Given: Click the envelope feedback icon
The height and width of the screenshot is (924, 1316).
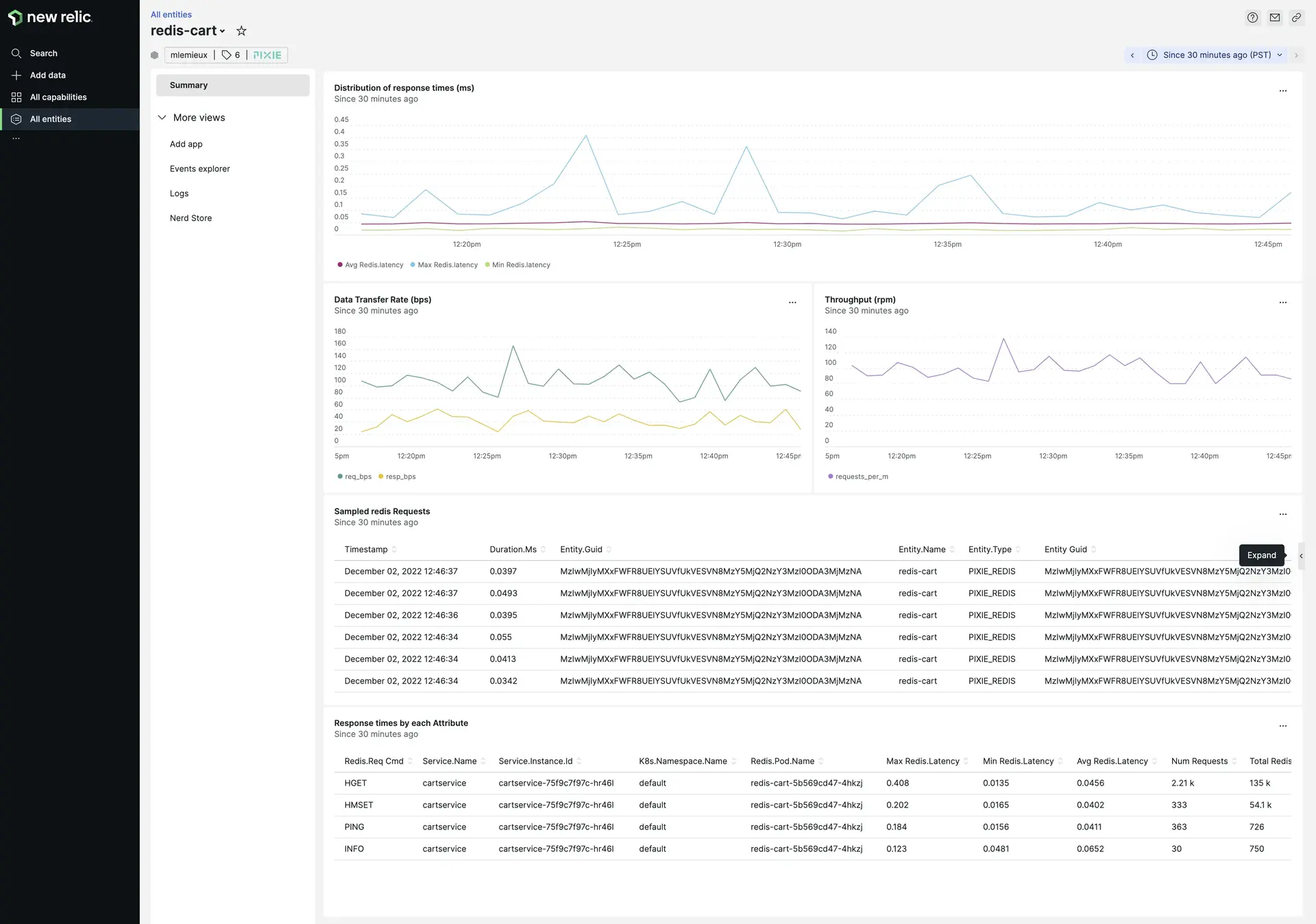Looking at the screenshot, I should click(x=1274, y=18).
